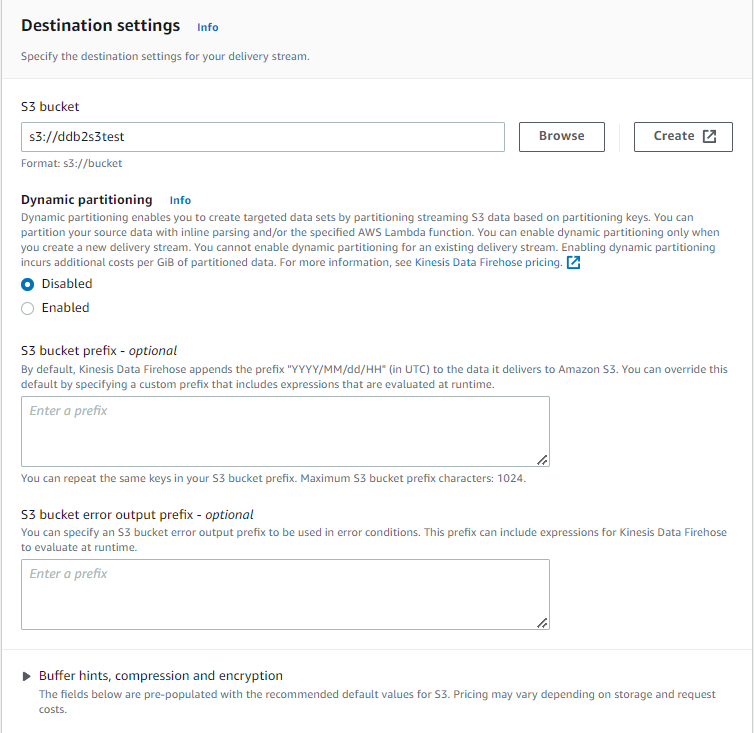Open Info link beside Destination settings
754x733 pixels.
(x=207, y=27)
